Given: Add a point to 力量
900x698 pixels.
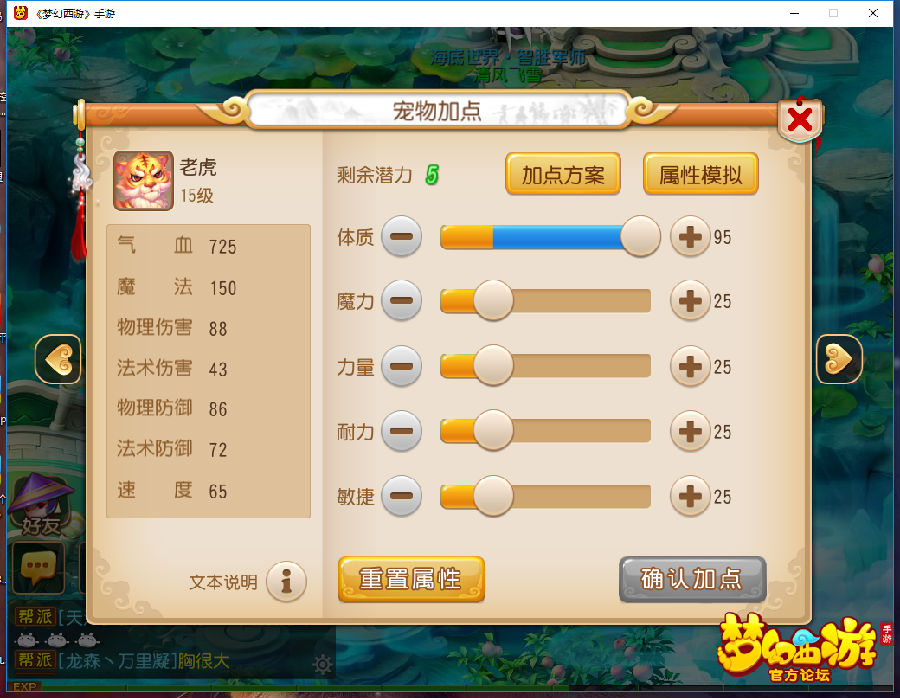Looking at the screenshot, I should (x=690, y=366).
